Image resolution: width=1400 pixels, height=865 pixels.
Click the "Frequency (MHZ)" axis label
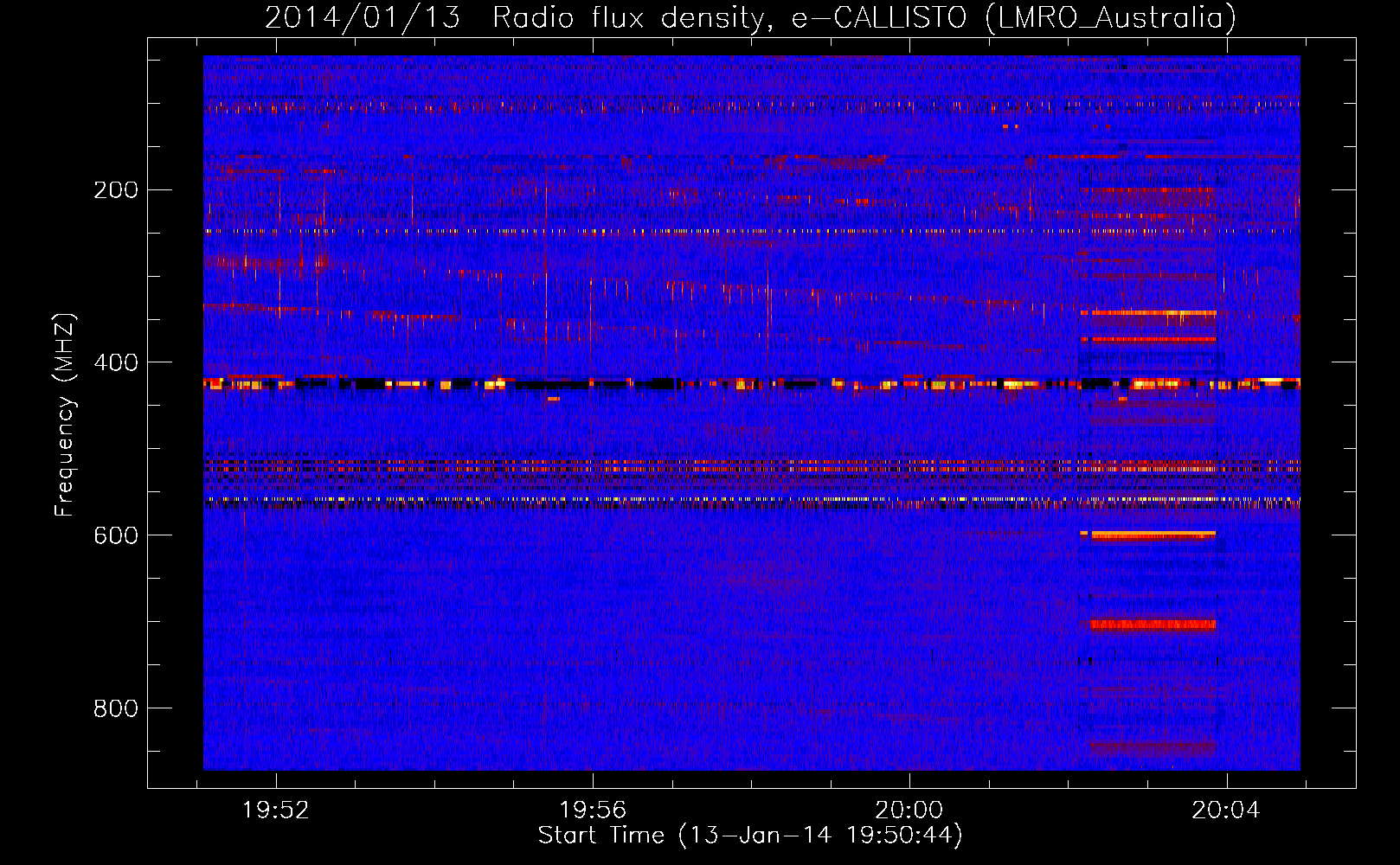coord(65,415)
